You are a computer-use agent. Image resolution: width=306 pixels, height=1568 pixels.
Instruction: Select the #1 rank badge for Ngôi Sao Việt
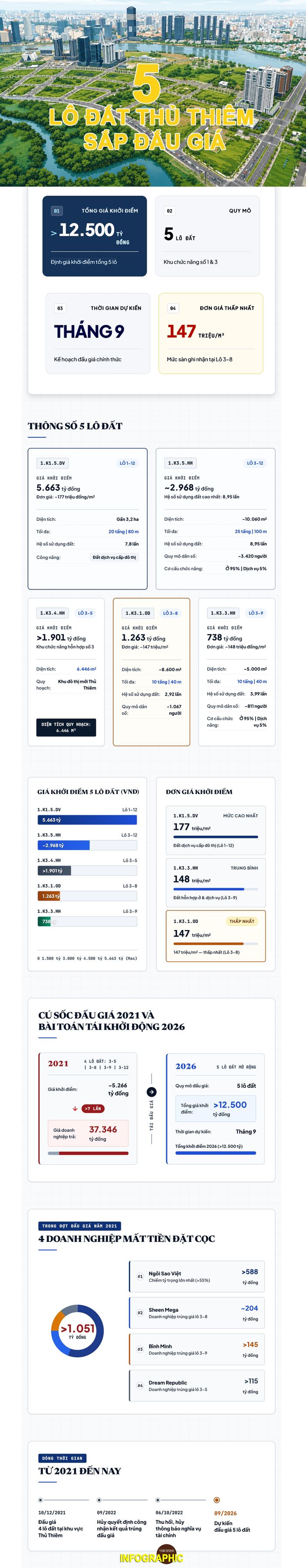click(x=140, y=1276)
